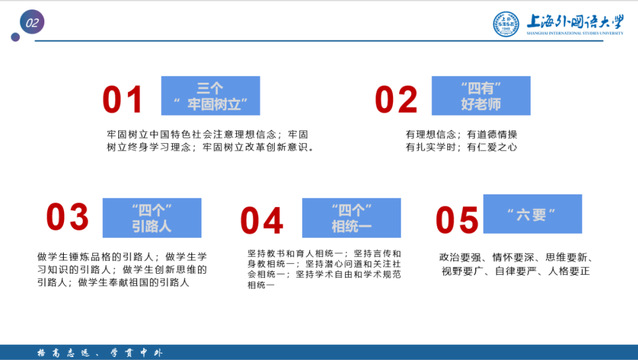The image size is (638, 360).
Task: Click the blue "四有"好老师 box
Action: click(481, 96)
